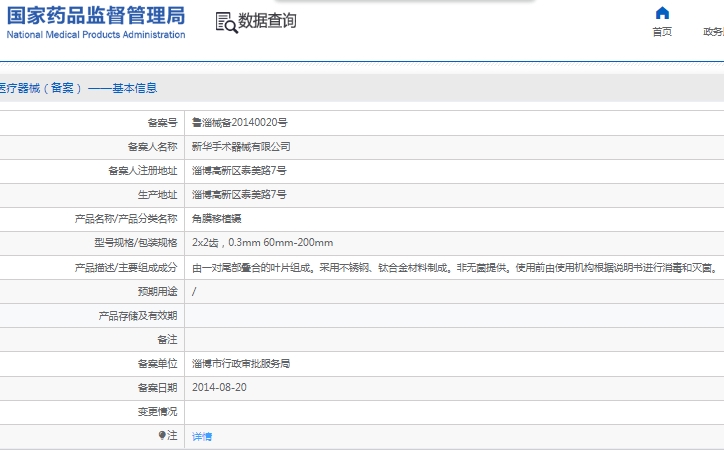Click the 变更情况 label

click(157, 411)
